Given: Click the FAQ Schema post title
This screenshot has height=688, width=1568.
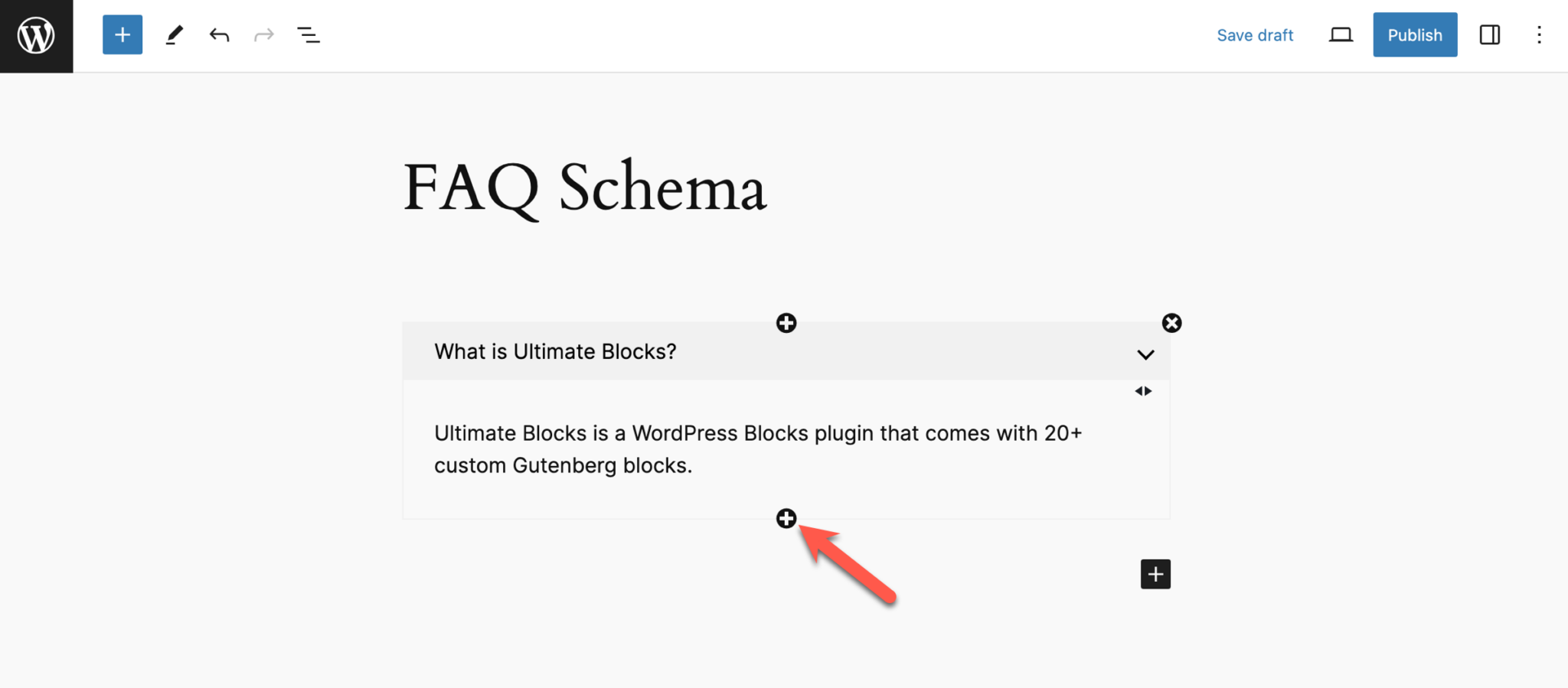Looking at the screenshot, I should coord(586,186).
